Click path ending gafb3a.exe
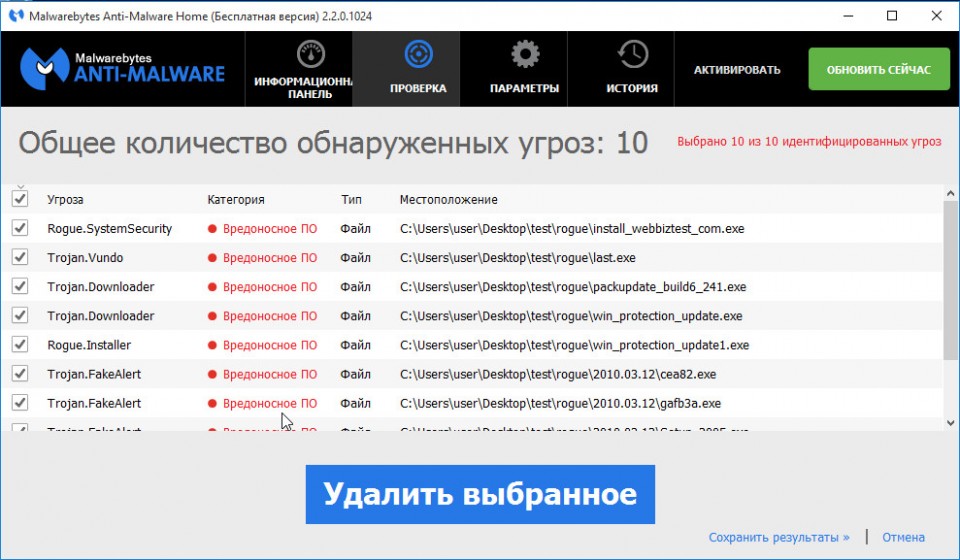The height and width of the screenshot is (560, 960). click(x=560, y=403)
